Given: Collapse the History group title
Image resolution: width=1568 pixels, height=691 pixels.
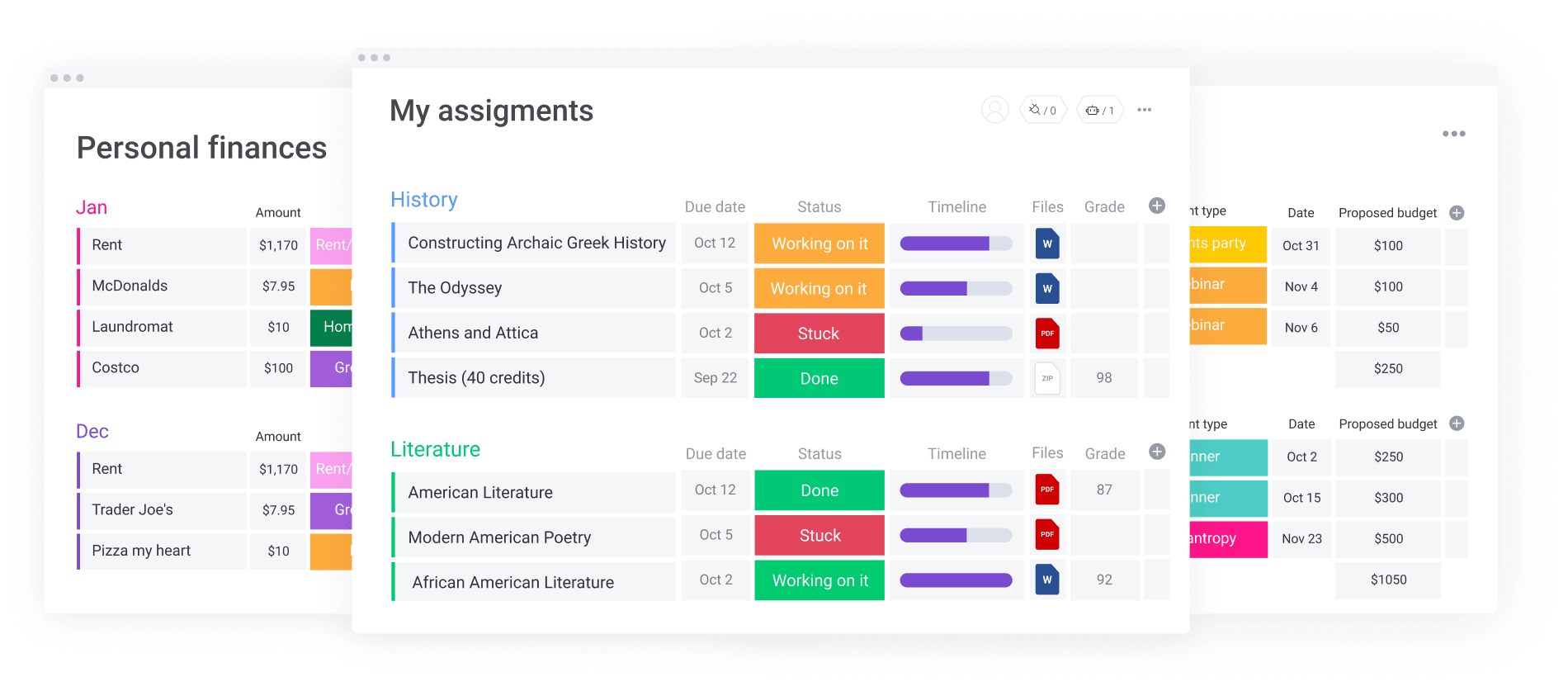Looking at the screenshot, I should tap(424, 200).
